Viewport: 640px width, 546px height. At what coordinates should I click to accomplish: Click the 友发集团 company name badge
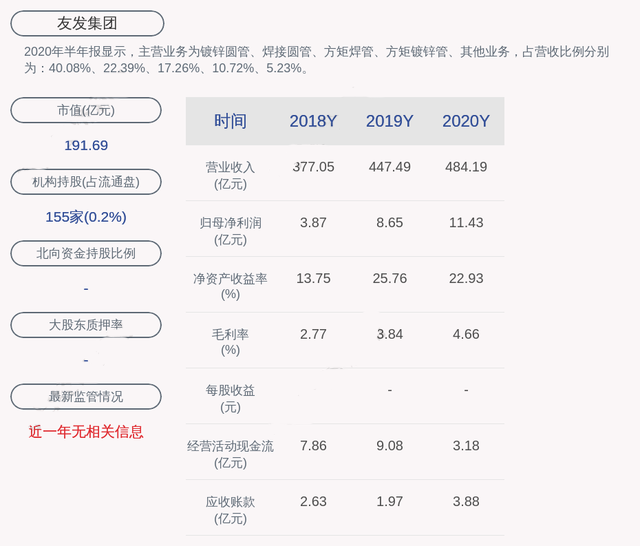pyautogui.click(x=86, y=23)
